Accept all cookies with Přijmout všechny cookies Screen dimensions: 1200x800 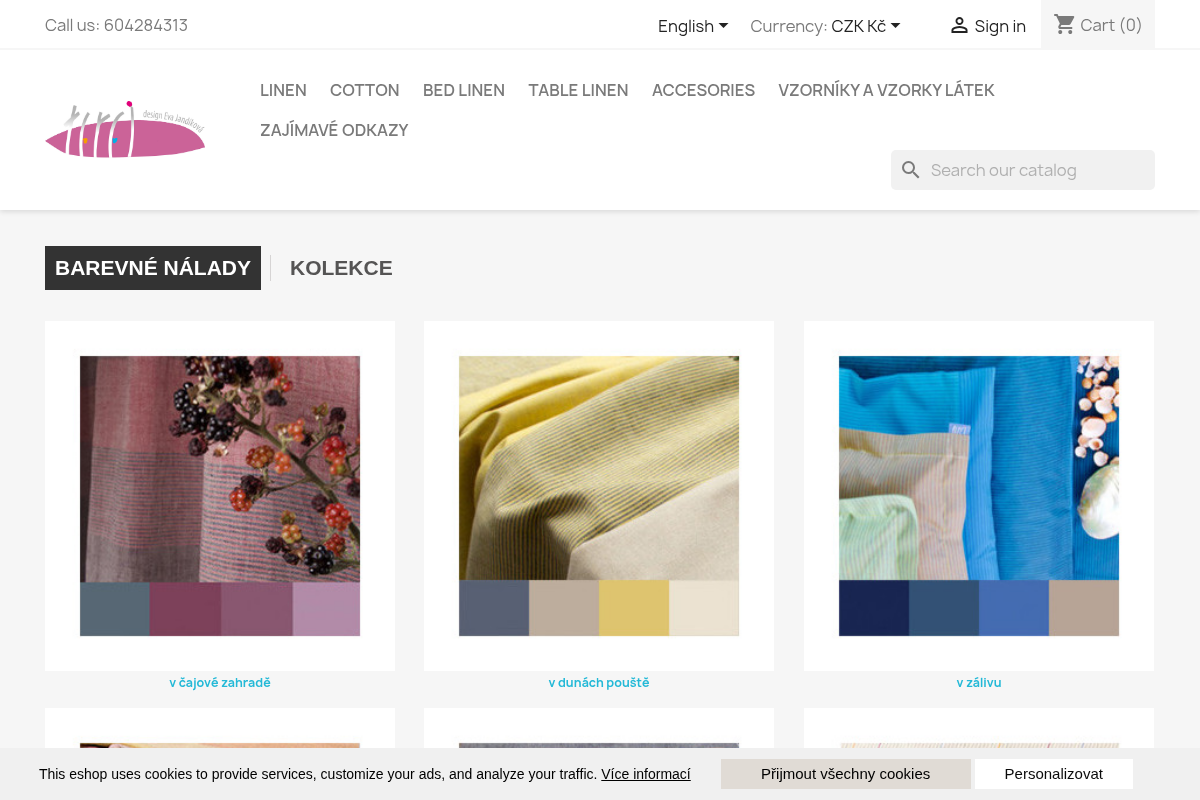(x=846, y=774)
